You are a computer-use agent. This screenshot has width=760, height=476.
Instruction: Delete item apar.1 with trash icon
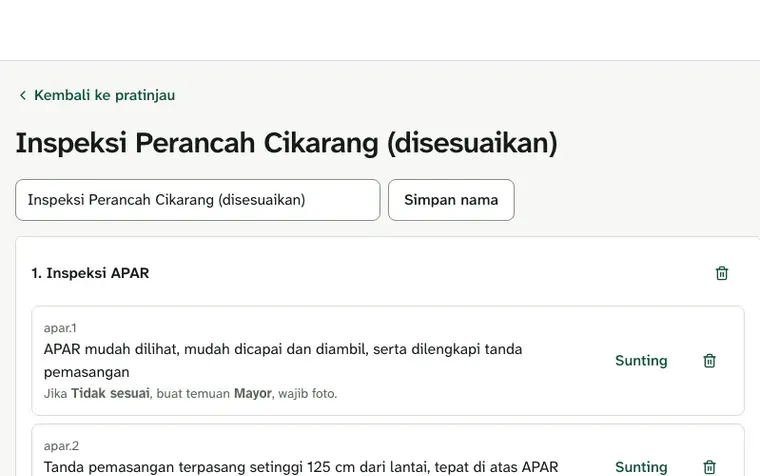coord(709,361)
